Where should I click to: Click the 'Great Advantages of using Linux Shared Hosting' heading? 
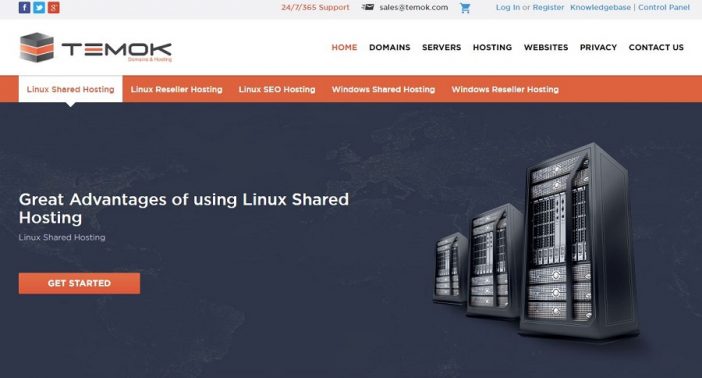tap(184, 208)
